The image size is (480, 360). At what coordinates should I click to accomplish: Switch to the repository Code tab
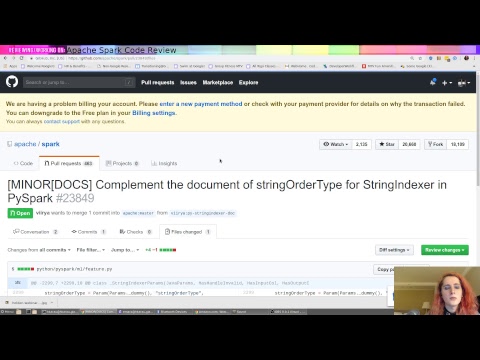(x=23, y=163)
